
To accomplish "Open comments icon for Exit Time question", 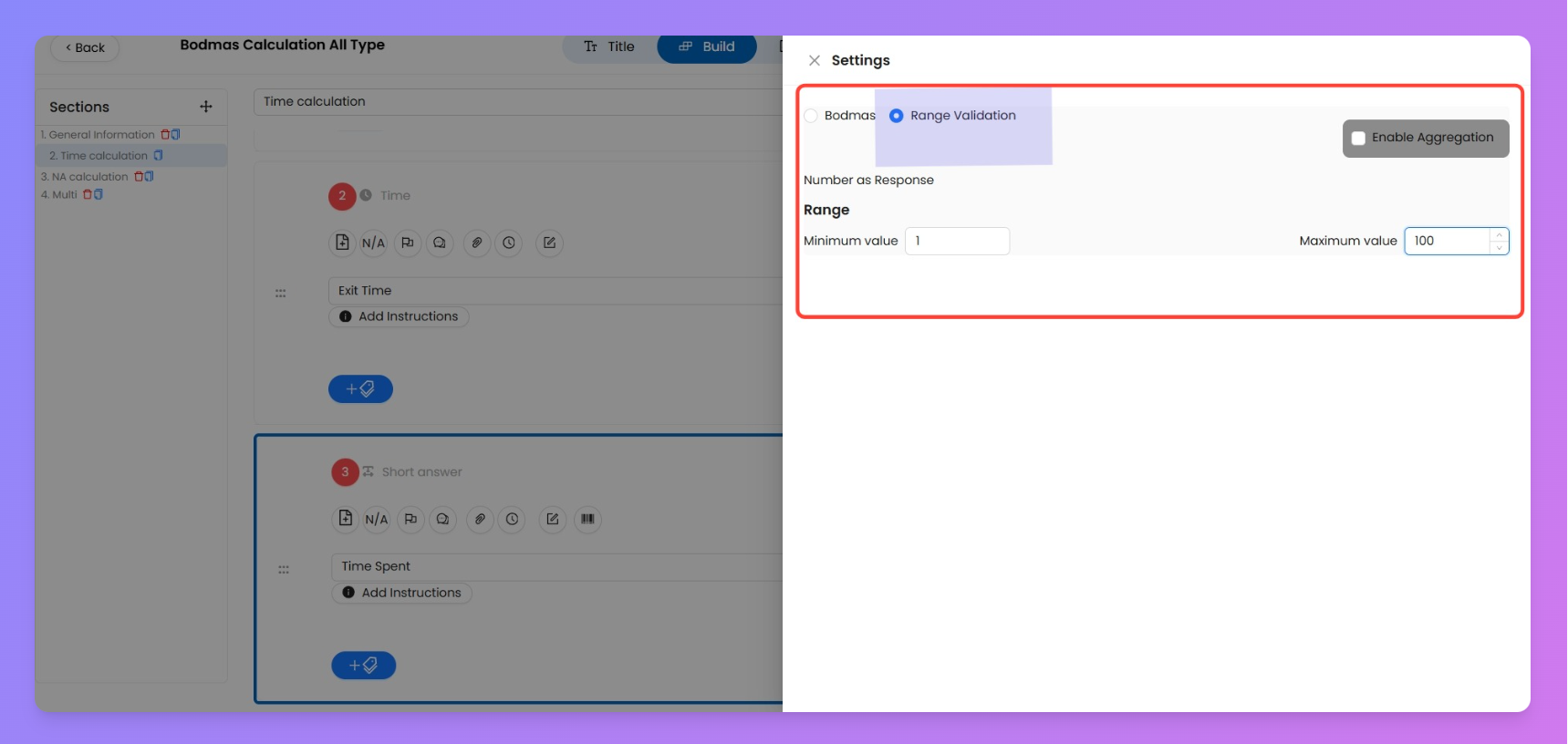I will 440,243.
